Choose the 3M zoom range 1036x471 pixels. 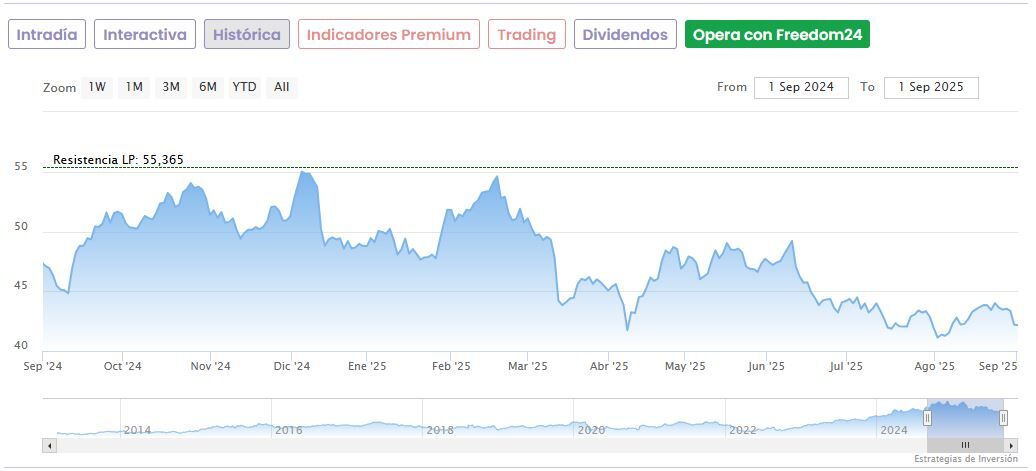(171, 87)
